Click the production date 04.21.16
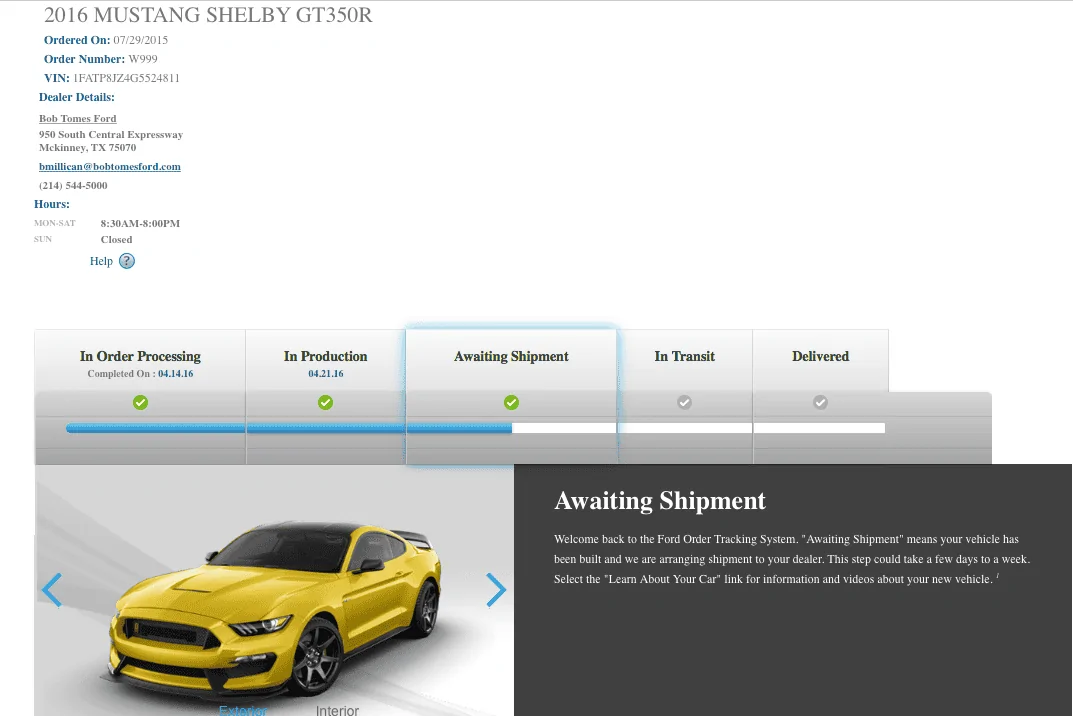1073x716 pixels. (326, 374)
